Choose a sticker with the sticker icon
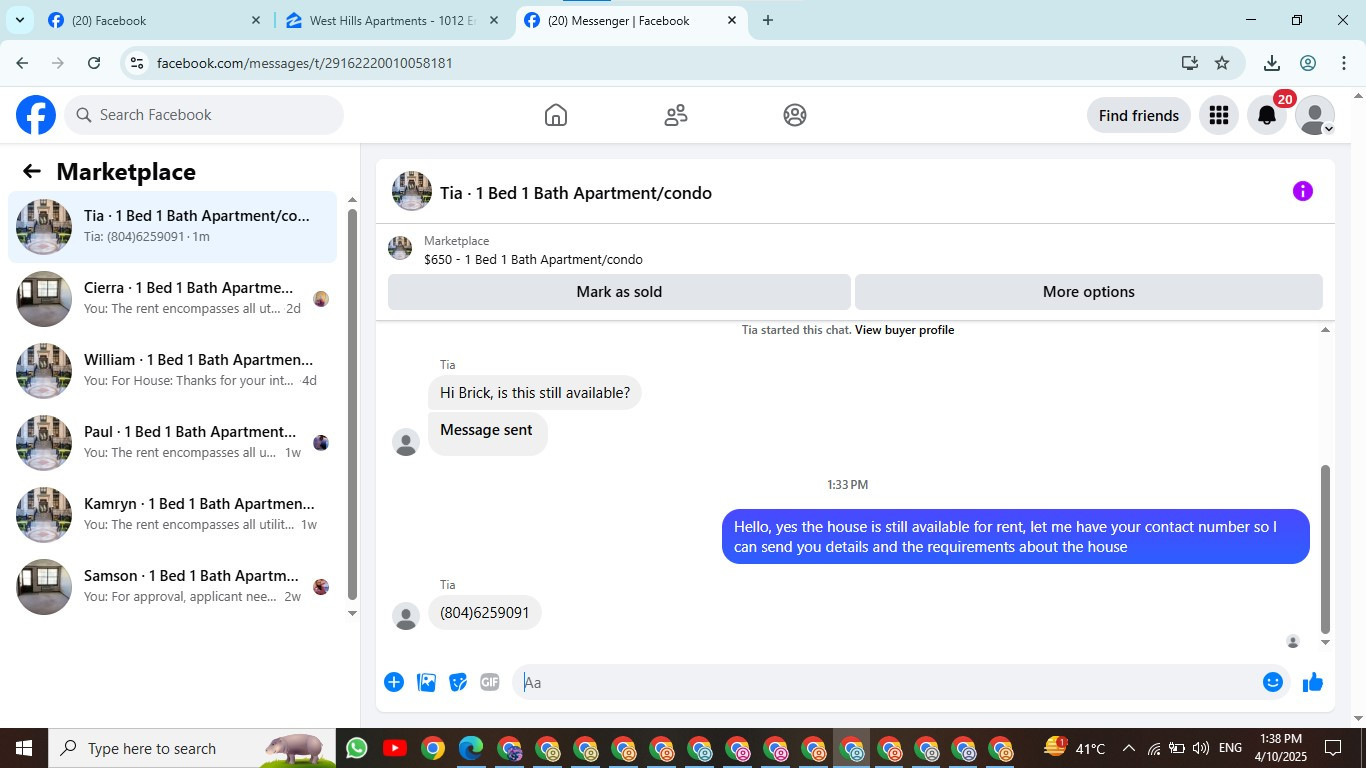 pyautogui.click(x=458, y=682)
